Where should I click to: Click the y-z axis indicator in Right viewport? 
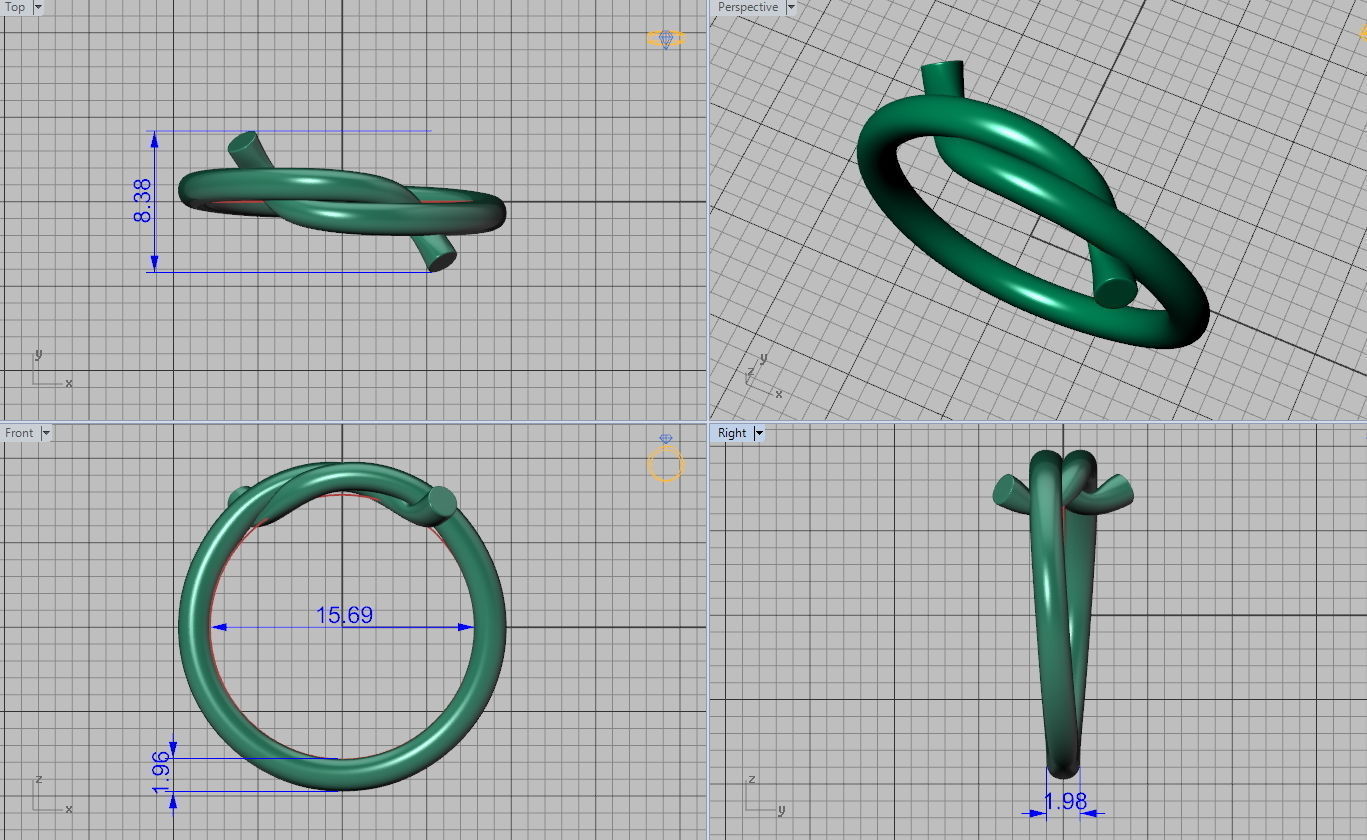766,795
